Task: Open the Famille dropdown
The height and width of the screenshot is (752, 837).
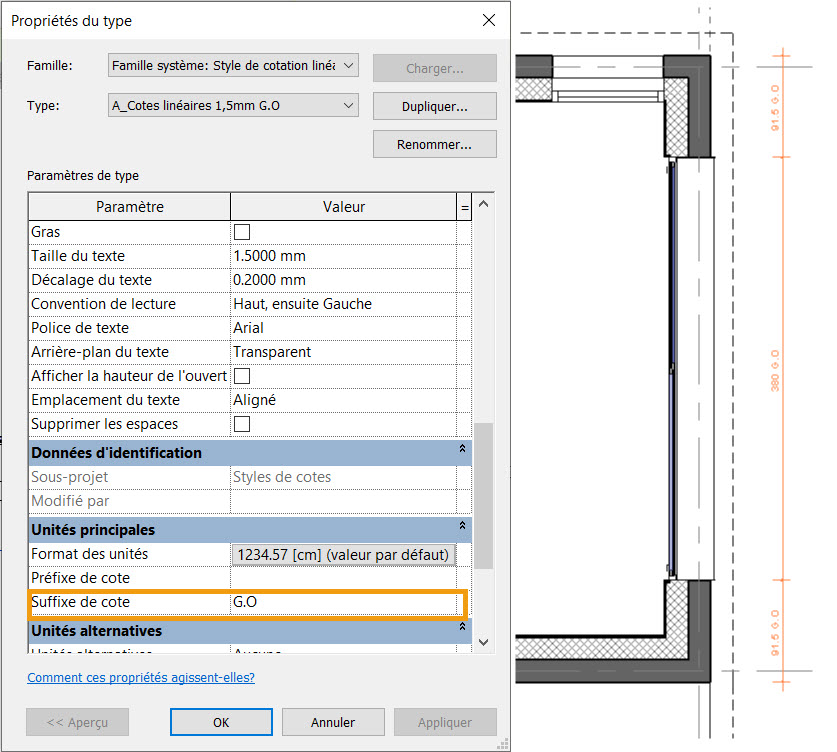Action: click(x=233, y=66)
